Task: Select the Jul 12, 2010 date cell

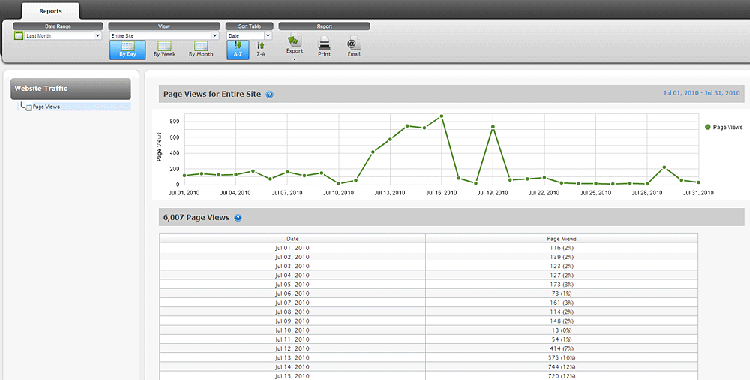Action: (x=292, y=348)
